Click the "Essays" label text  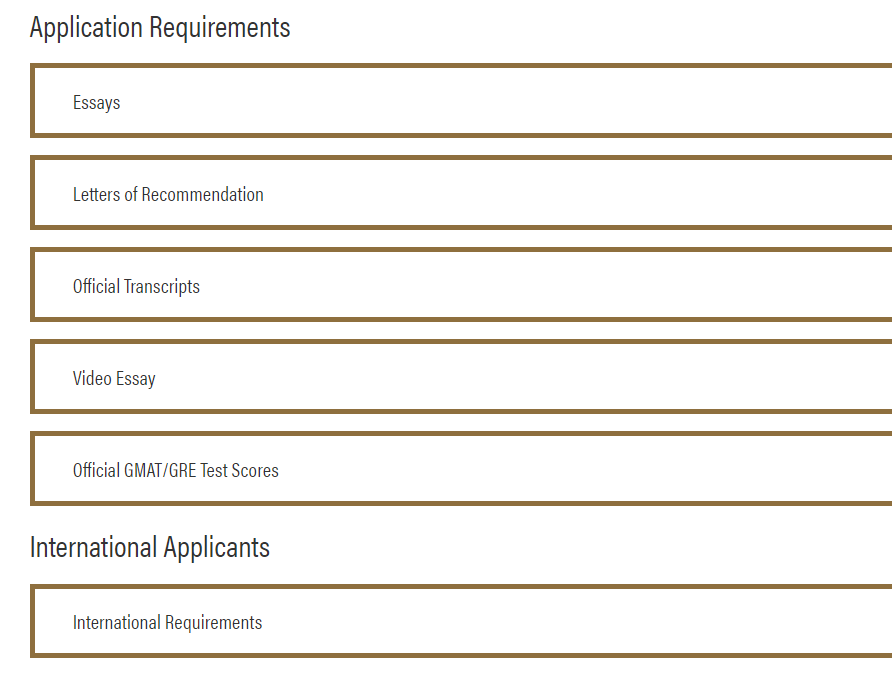point(96,102)
